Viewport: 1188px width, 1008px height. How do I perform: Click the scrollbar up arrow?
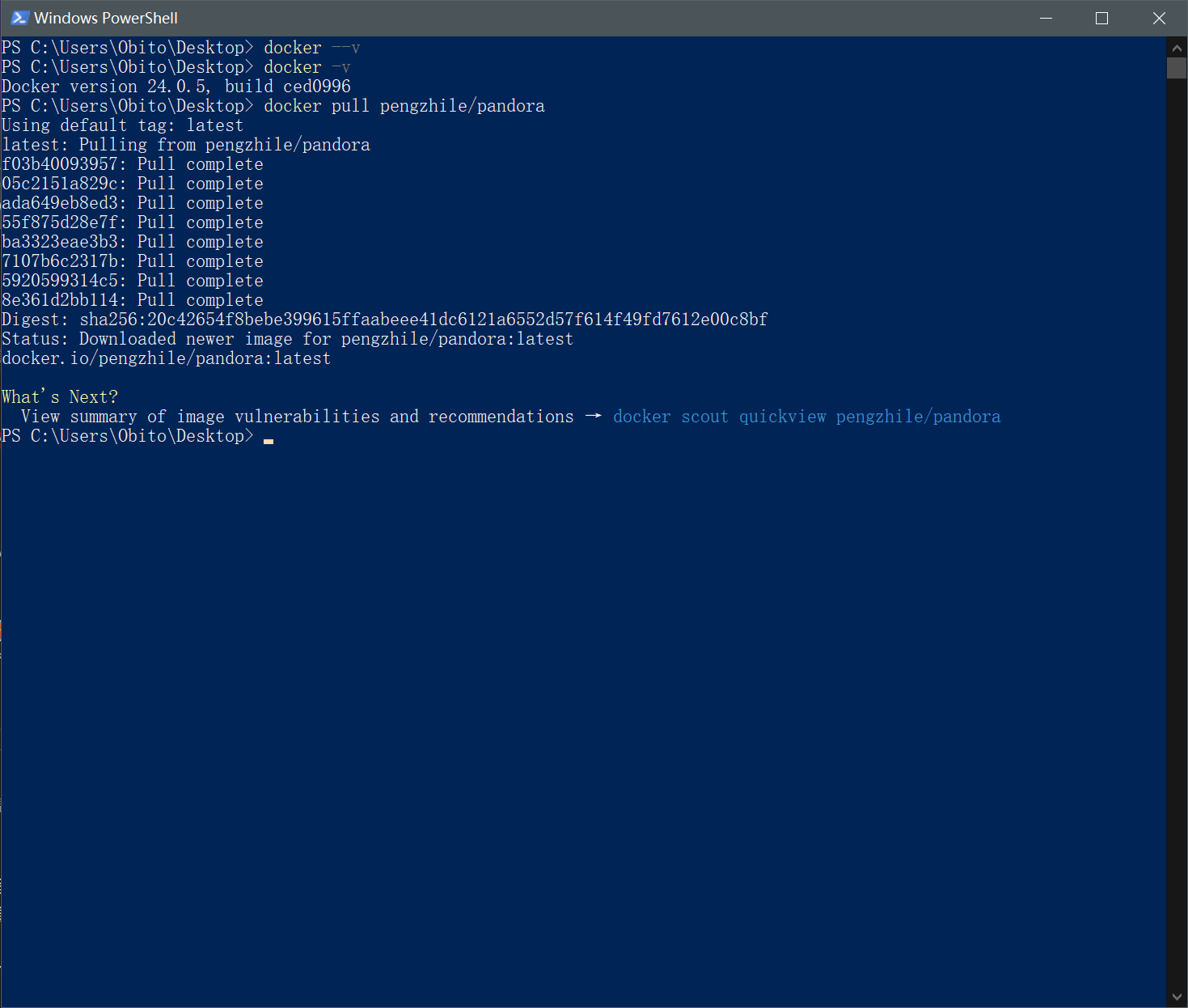(1177, 48)
